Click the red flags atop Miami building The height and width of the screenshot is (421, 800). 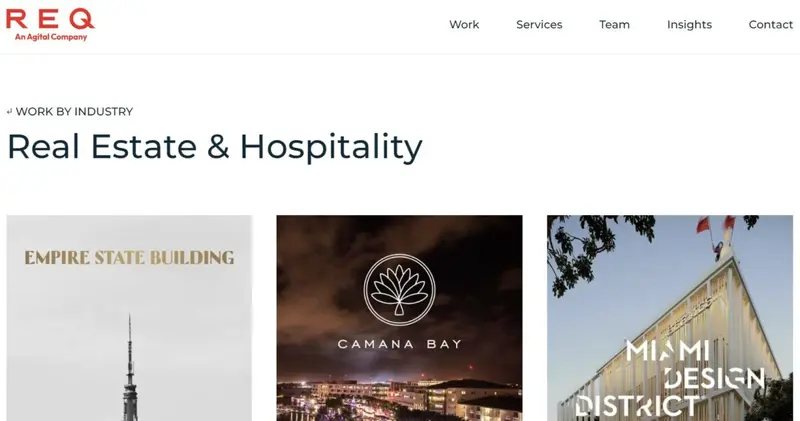[x=716, y=225]
